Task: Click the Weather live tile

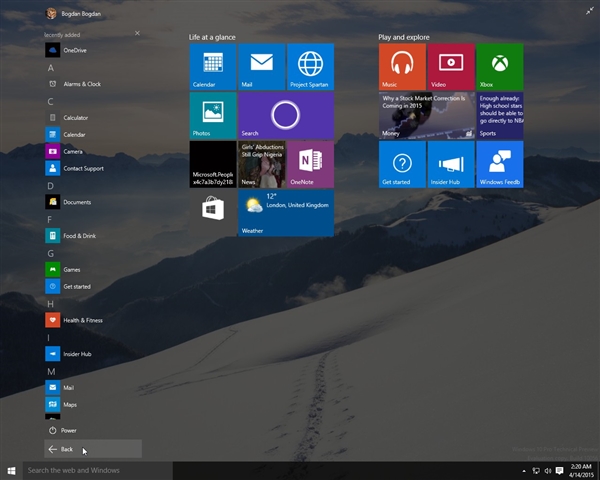Action: [x=285, y=213]
